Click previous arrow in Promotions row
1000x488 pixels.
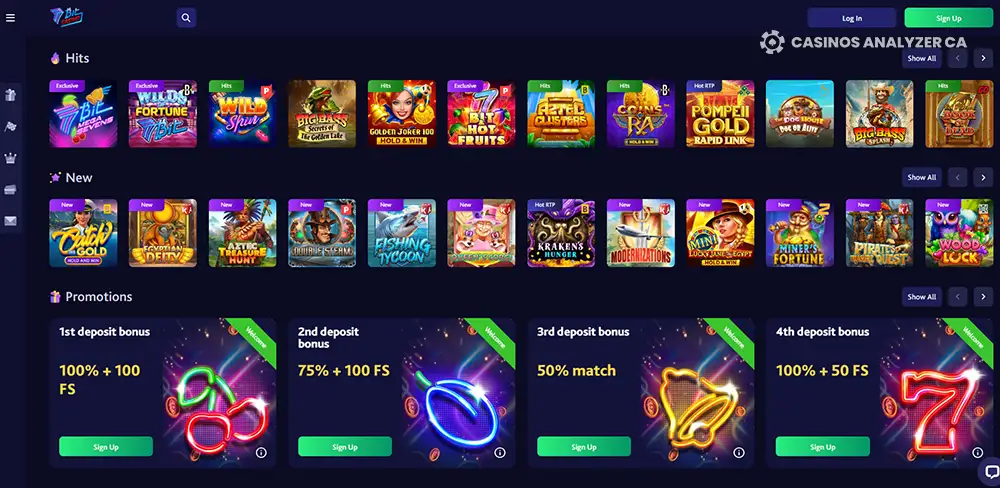point(957,297)
